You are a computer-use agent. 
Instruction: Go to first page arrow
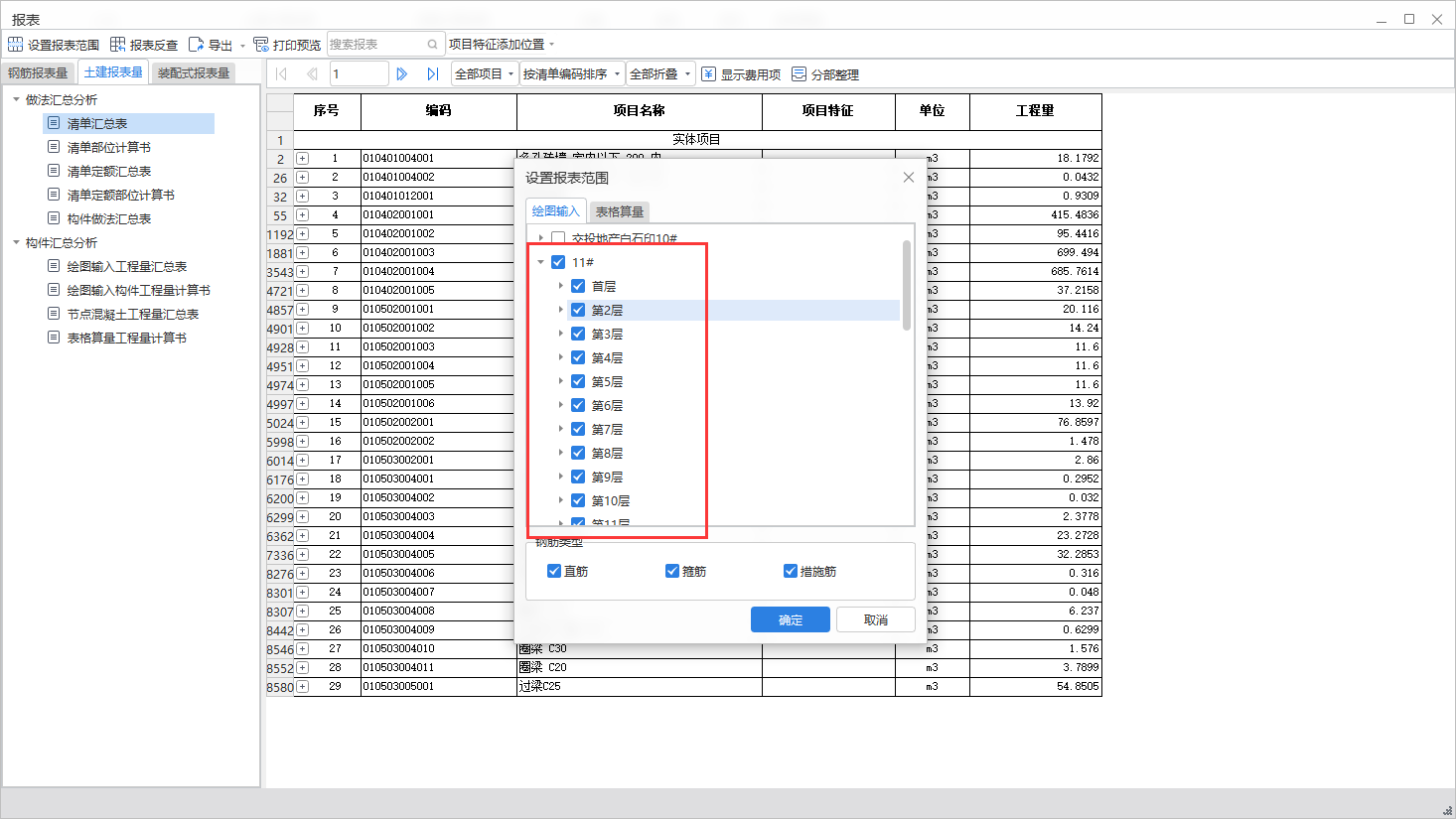pyautogui.click(x=281, y=73)
